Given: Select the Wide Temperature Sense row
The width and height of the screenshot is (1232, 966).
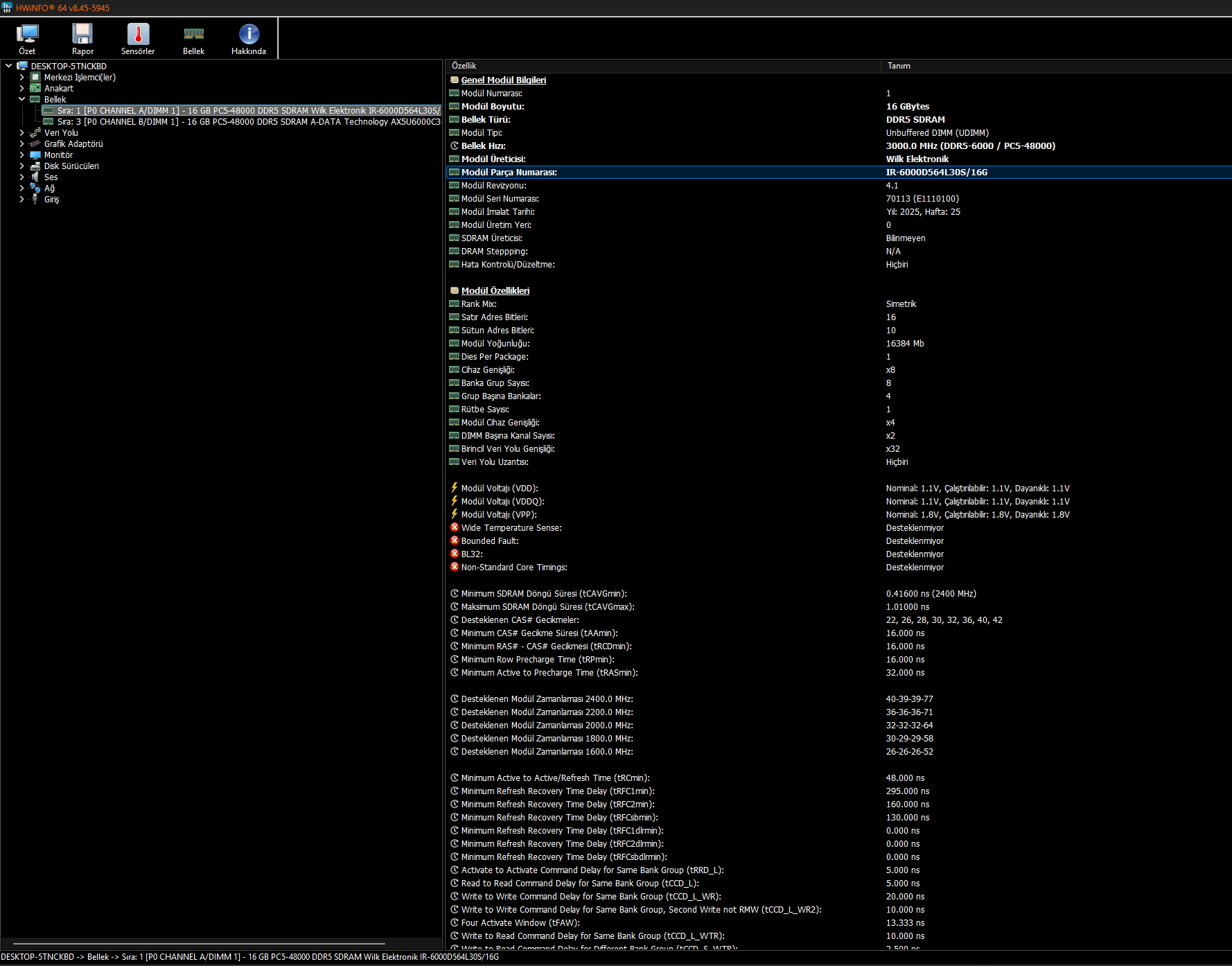Looking at the screenshot, I should click(x=838, y=527).
